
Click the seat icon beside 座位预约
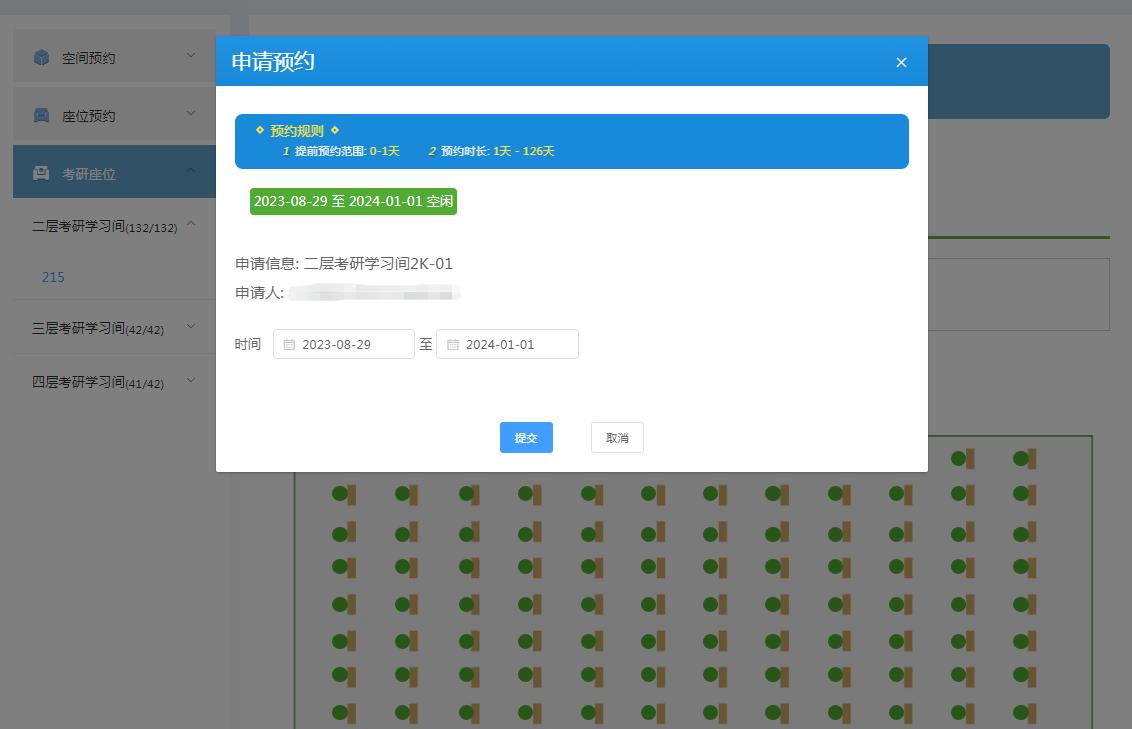pos(41,116)
